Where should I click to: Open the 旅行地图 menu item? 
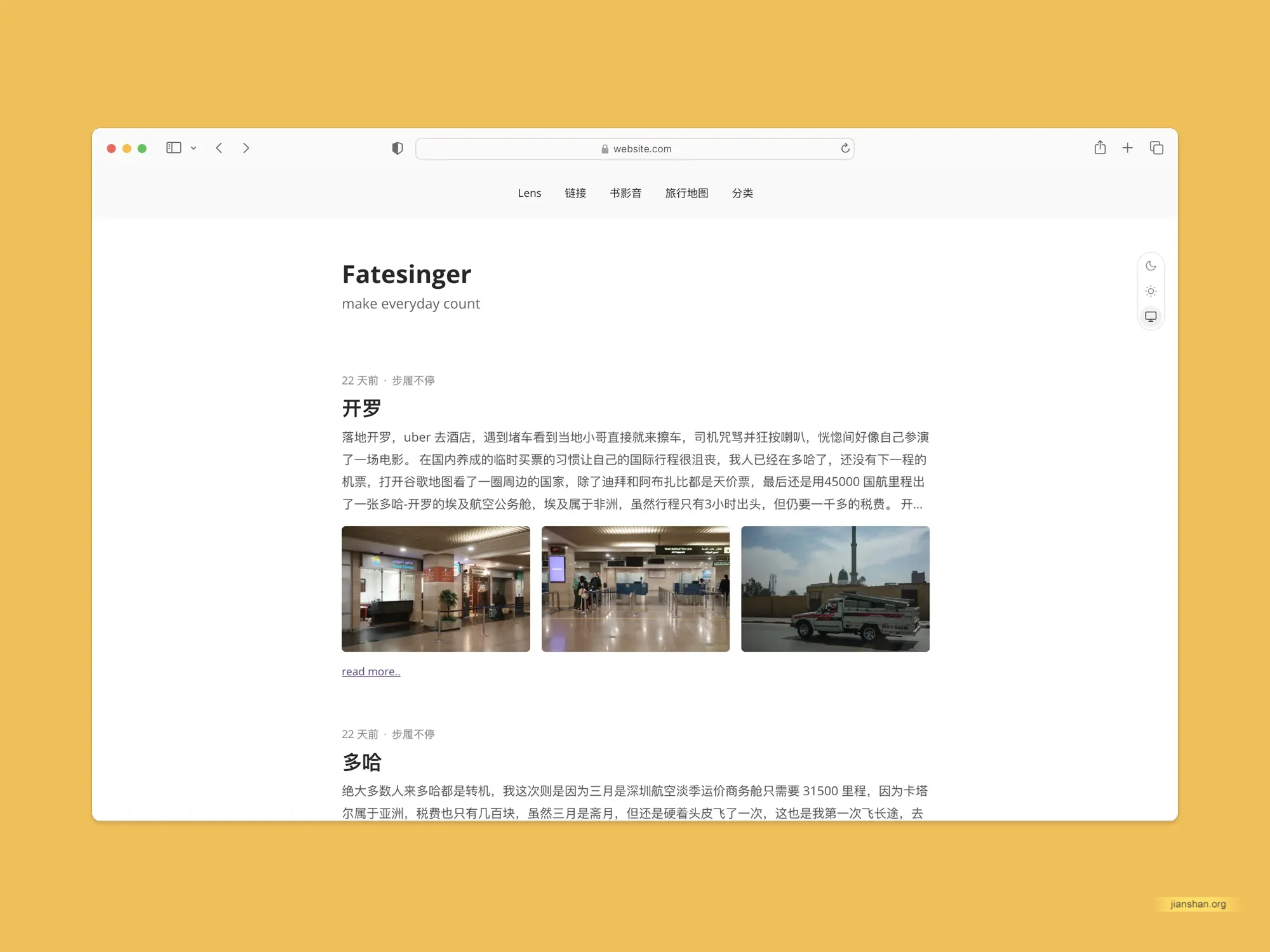click(686, 193)
